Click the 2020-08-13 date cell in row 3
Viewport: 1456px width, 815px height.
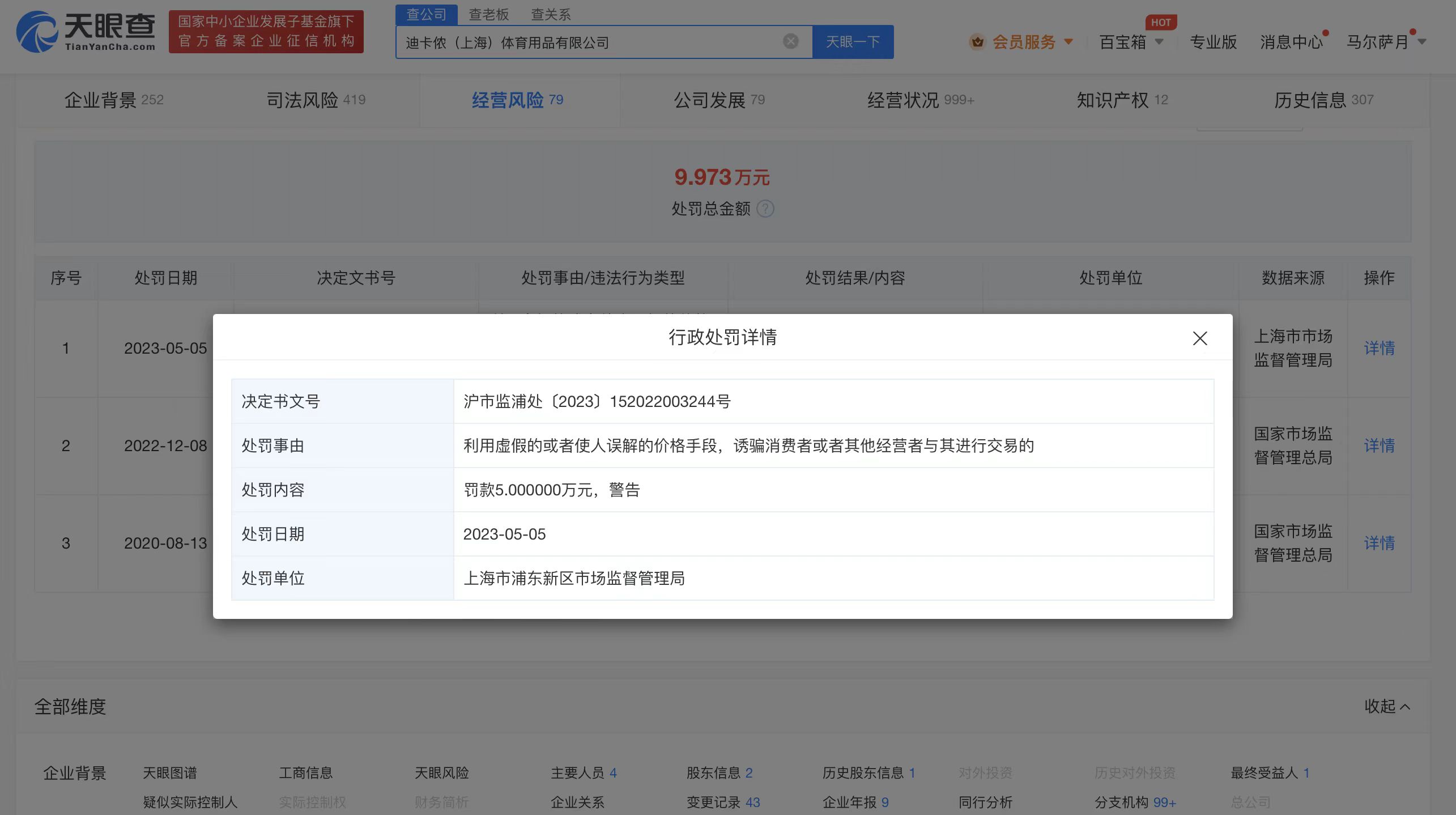point(165,543)
